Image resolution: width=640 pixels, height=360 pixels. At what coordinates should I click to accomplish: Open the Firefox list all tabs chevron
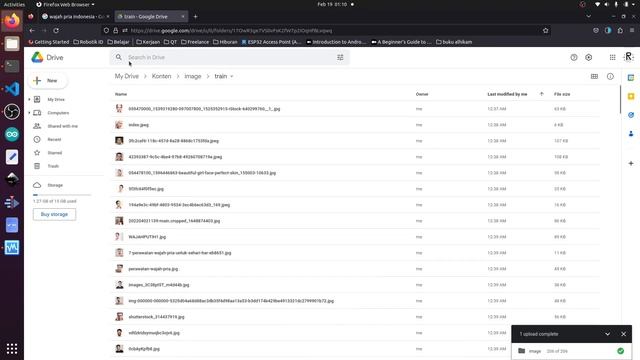click(589, 16)
